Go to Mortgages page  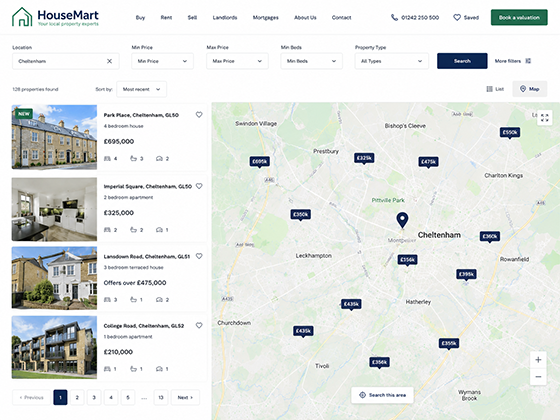tap(265, 18)
